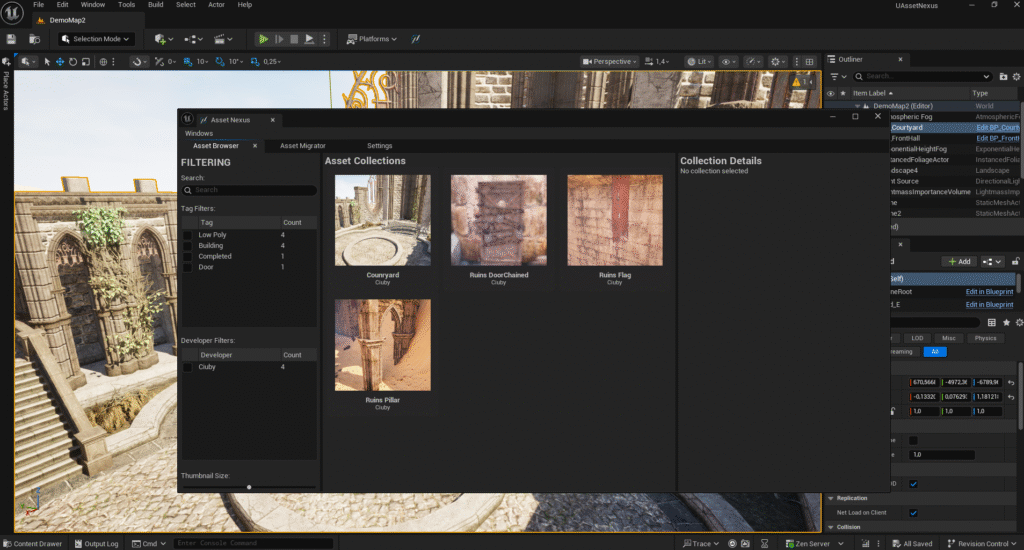Click the Stop simulation button
The width and height of the screenshot is (1024, 550).
(x=294, y=39)
